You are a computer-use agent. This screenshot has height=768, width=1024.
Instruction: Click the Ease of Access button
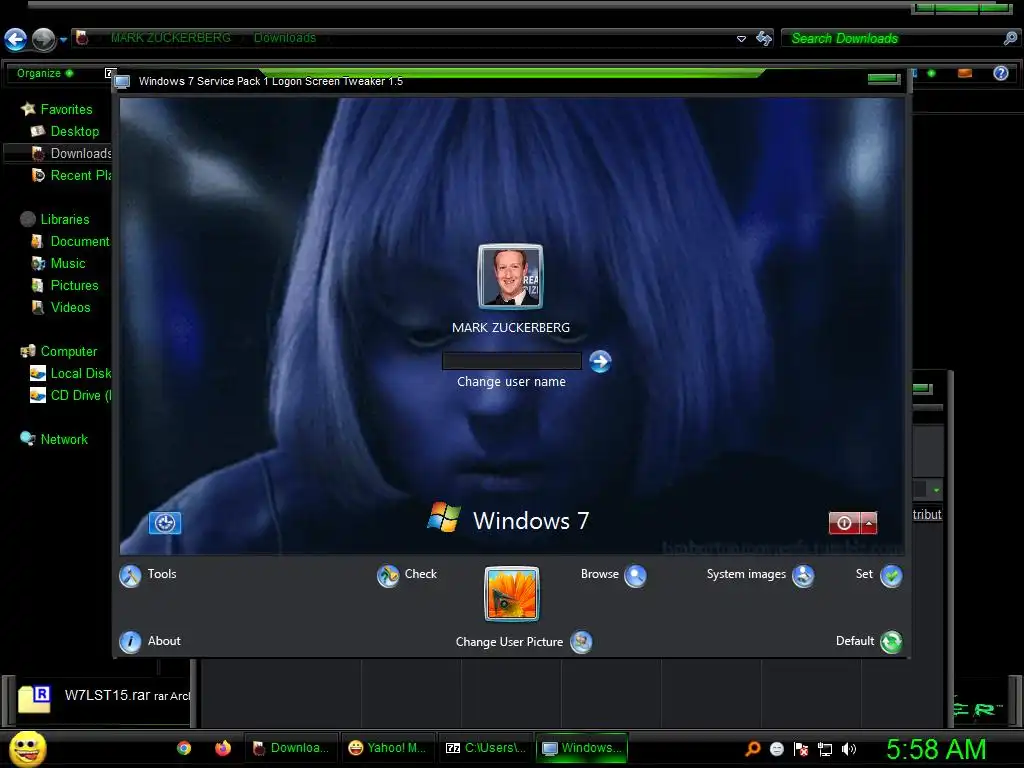tap(165, 522)
